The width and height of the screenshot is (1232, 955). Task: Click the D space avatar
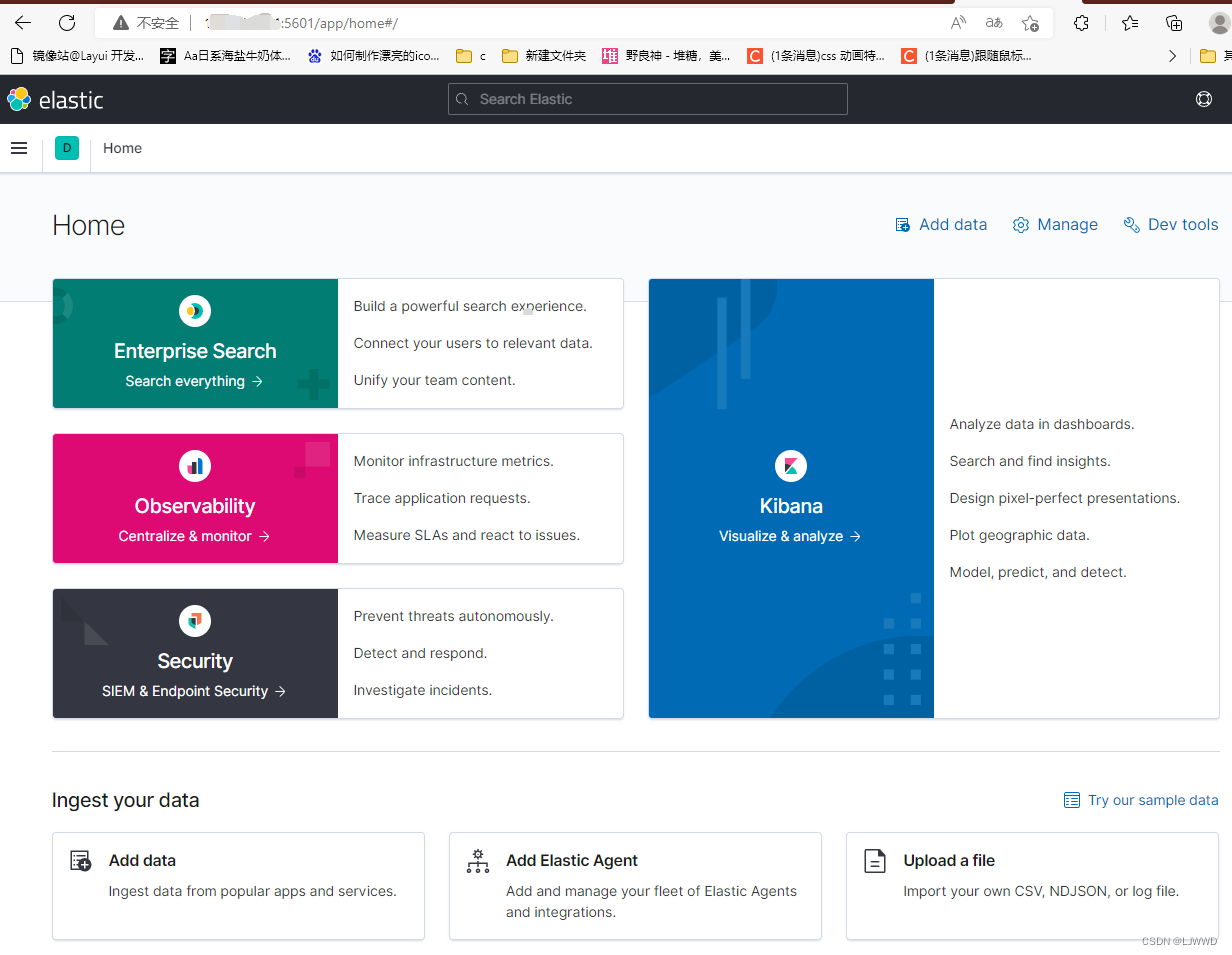(67, 148)
